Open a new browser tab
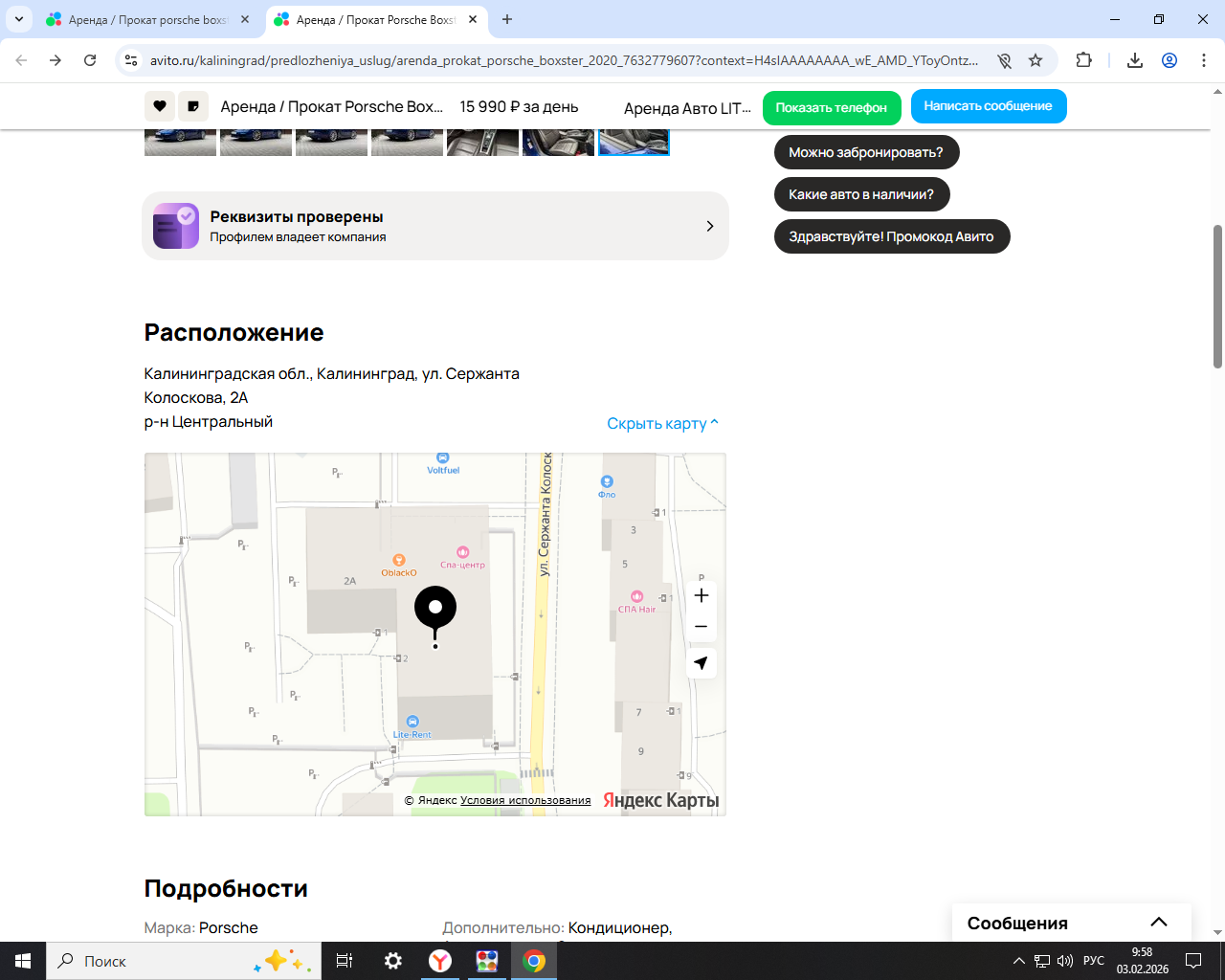The width and height of the screenshot is (1225, 980). 507,19
